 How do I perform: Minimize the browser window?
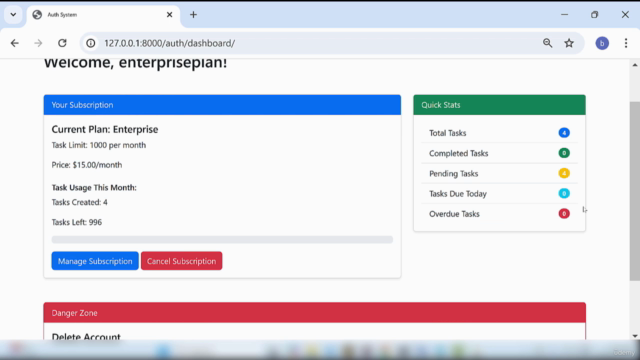click(x=564, y=15)
